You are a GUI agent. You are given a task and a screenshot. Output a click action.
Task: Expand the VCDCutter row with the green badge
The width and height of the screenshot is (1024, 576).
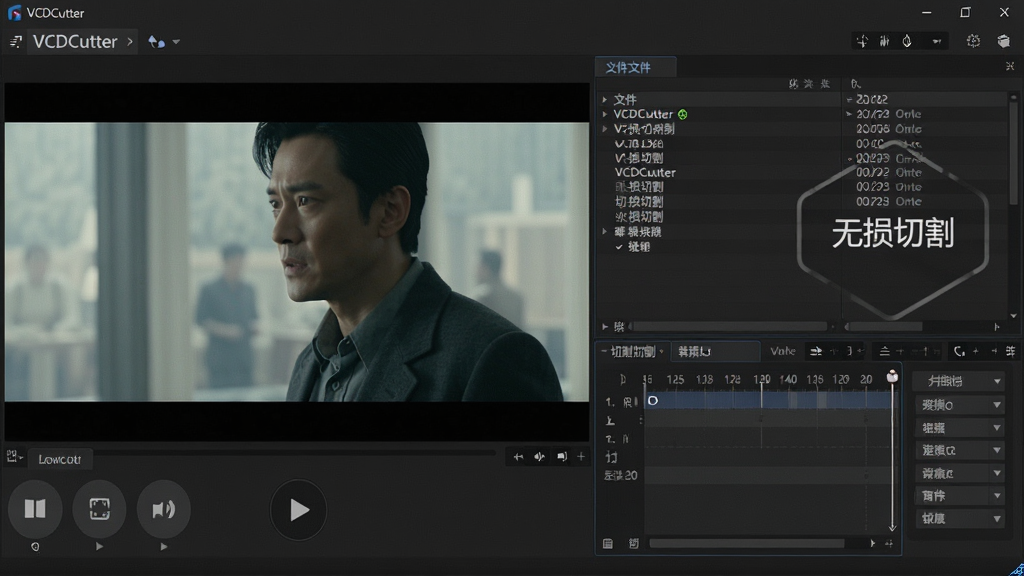coord(605,114)
